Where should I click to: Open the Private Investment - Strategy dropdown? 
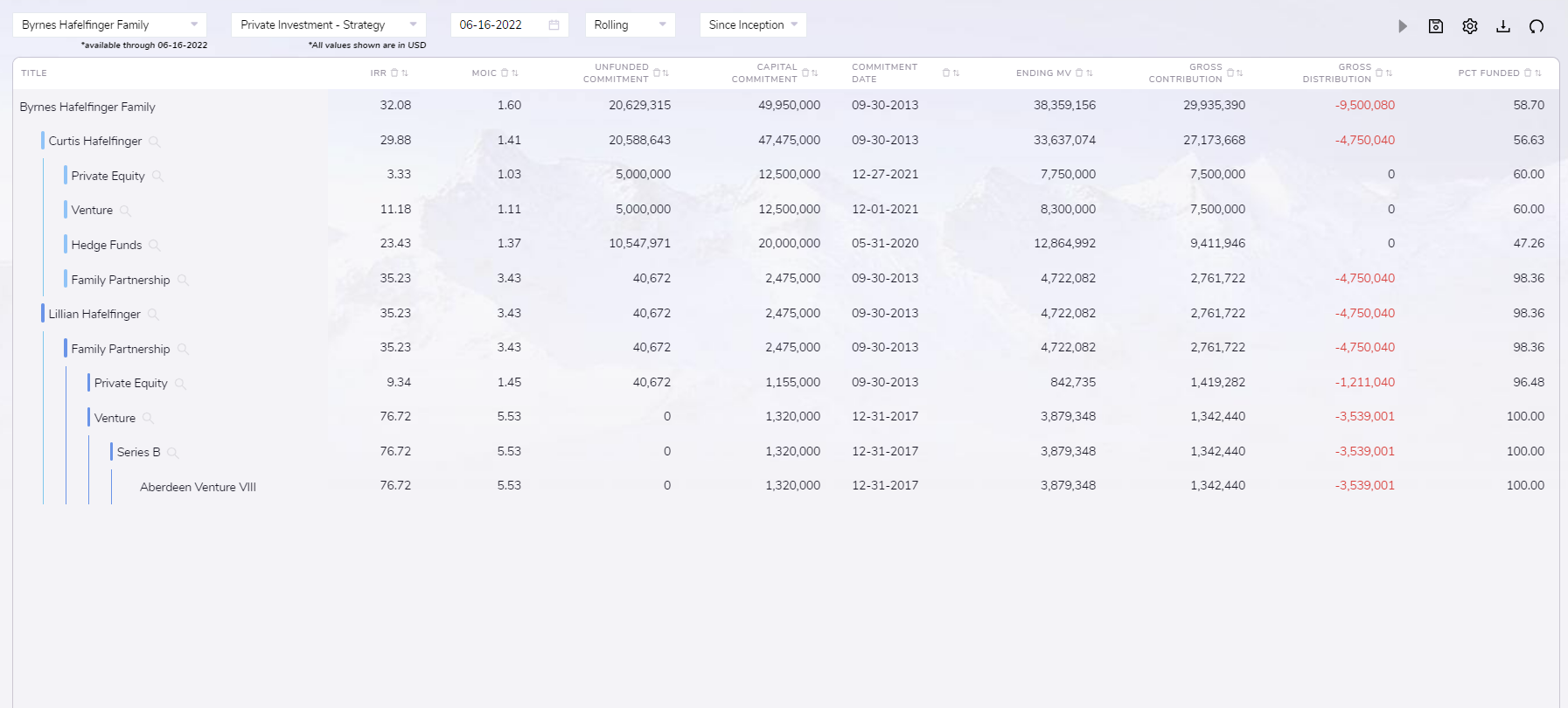329,24
